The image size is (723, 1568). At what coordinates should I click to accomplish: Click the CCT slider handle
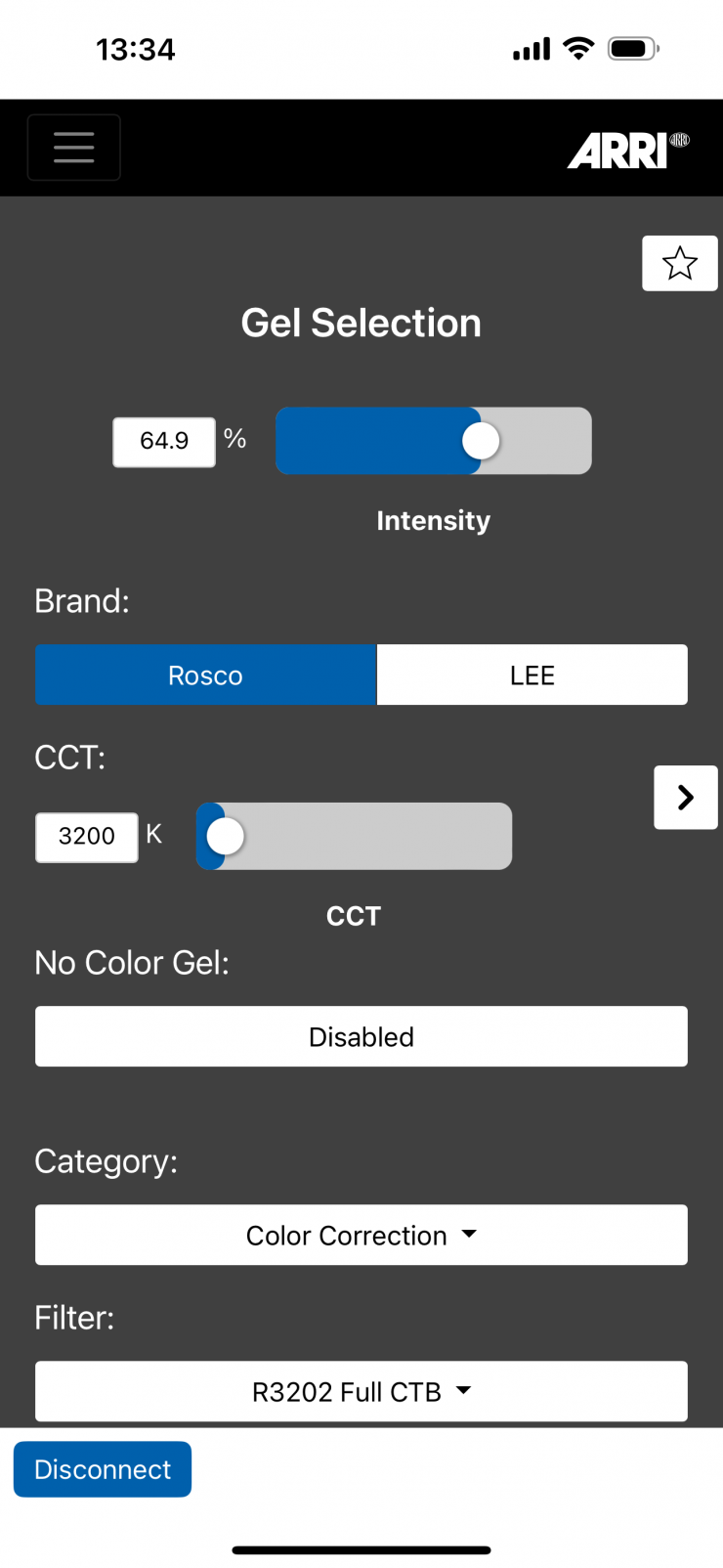[x=226, y=837]
